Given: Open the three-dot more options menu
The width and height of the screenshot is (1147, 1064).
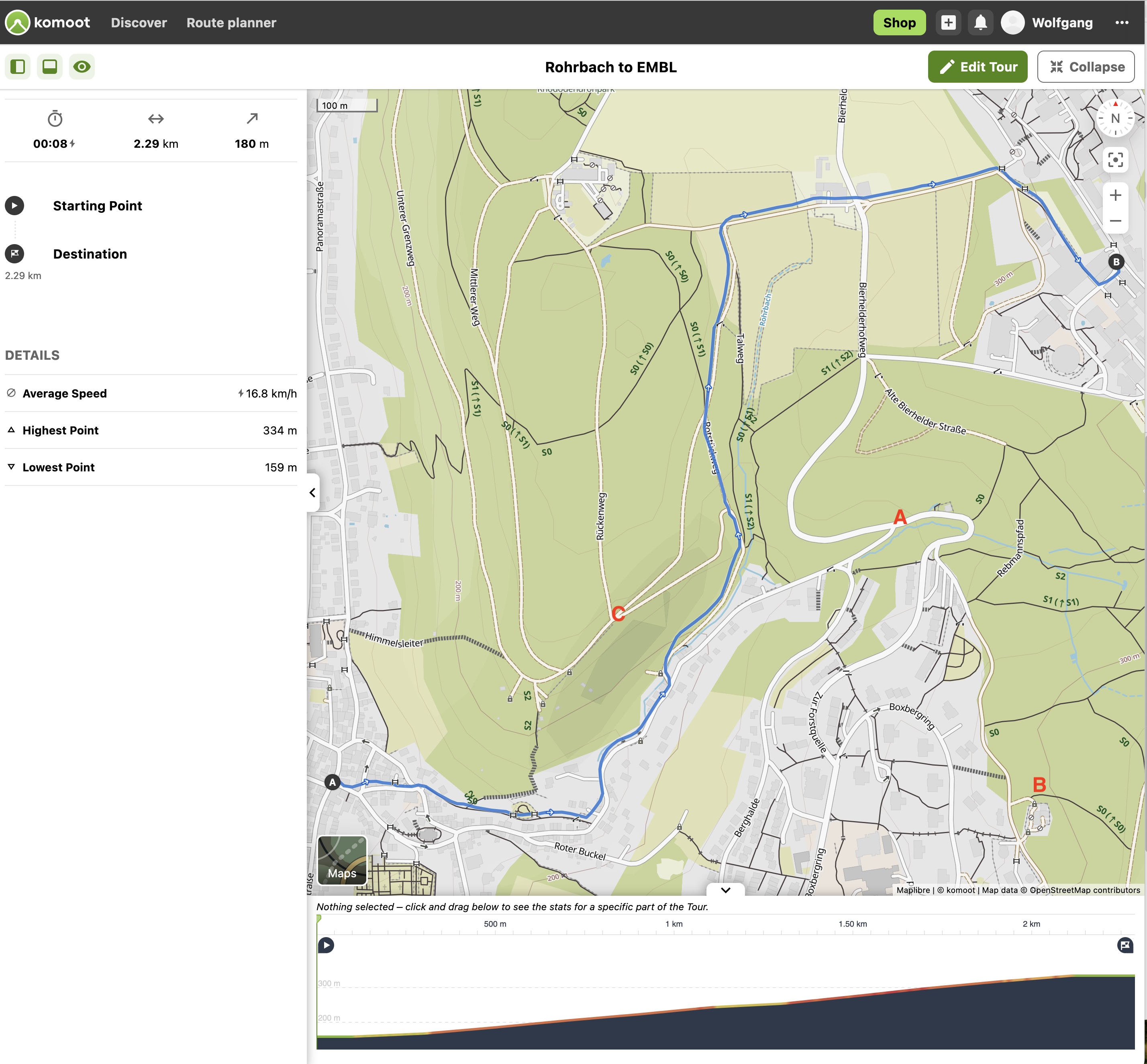Looking at the screenshot, I should point(1121,22).
